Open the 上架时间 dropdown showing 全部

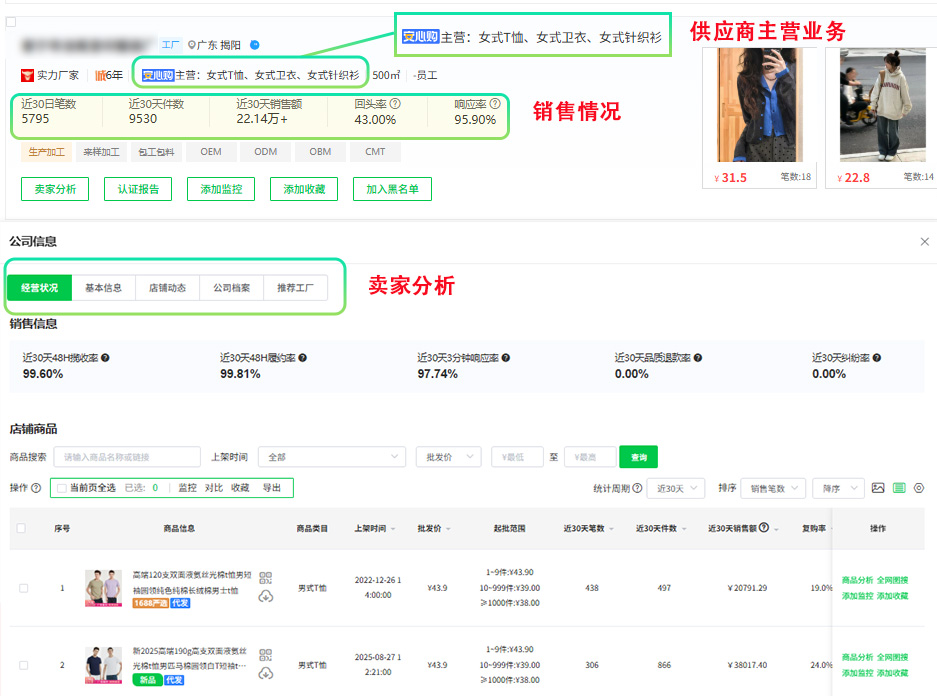(331, 457)
